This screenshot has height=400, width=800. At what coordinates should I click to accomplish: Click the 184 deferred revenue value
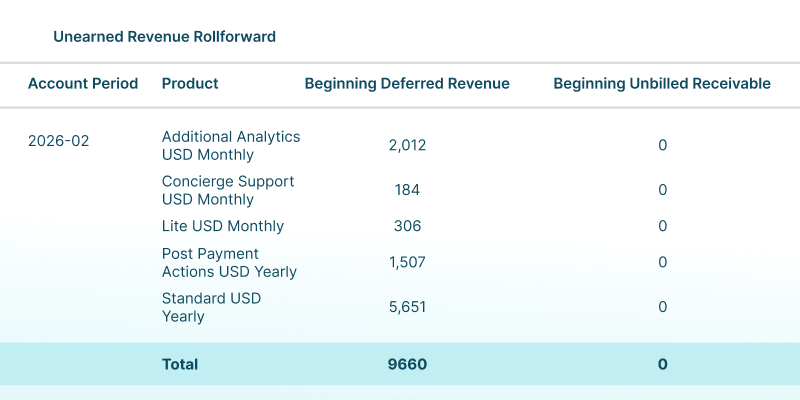[407, 190]
